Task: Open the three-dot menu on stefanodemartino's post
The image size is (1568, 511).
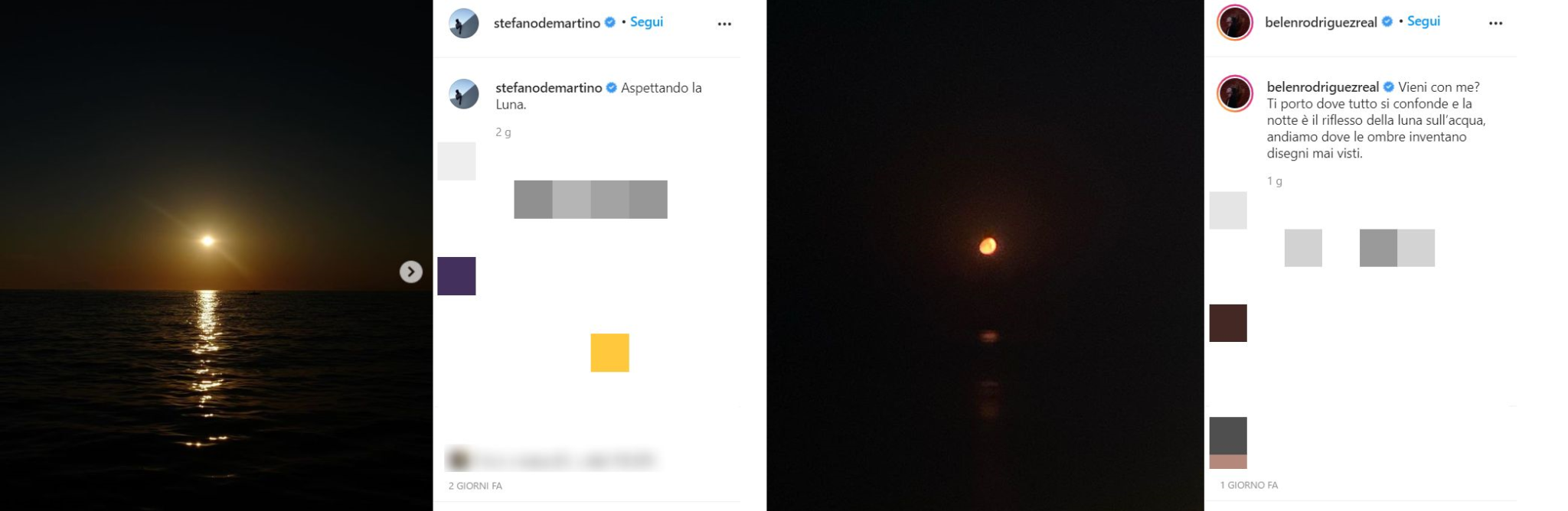Action: pos(724,24)
